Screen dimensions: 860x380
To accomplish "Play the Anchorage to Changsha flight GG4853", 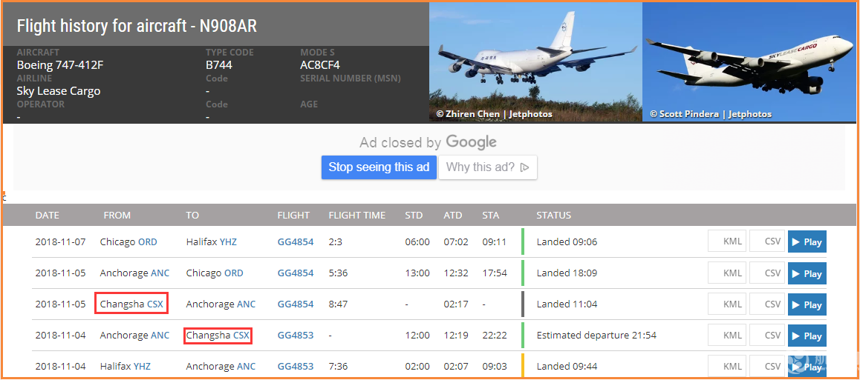I will click(x=807, y=336).
